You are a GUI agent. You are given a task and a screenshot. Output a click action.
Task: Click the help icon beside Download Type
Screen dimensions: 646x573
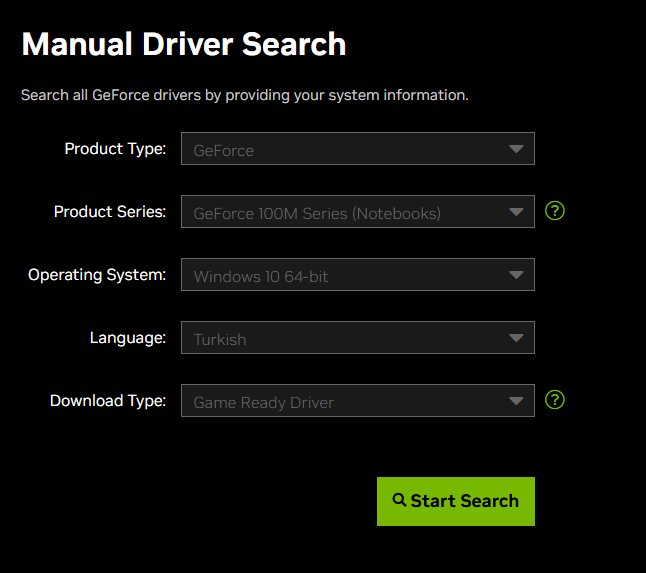(x=555, y=400)
